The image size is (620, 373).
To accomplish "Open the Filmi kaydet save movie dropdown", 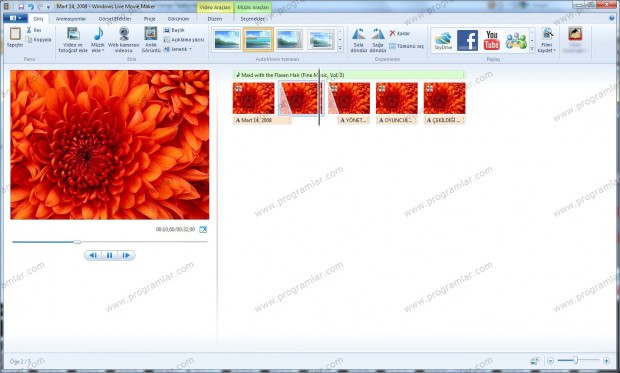I will pos(547,40).
